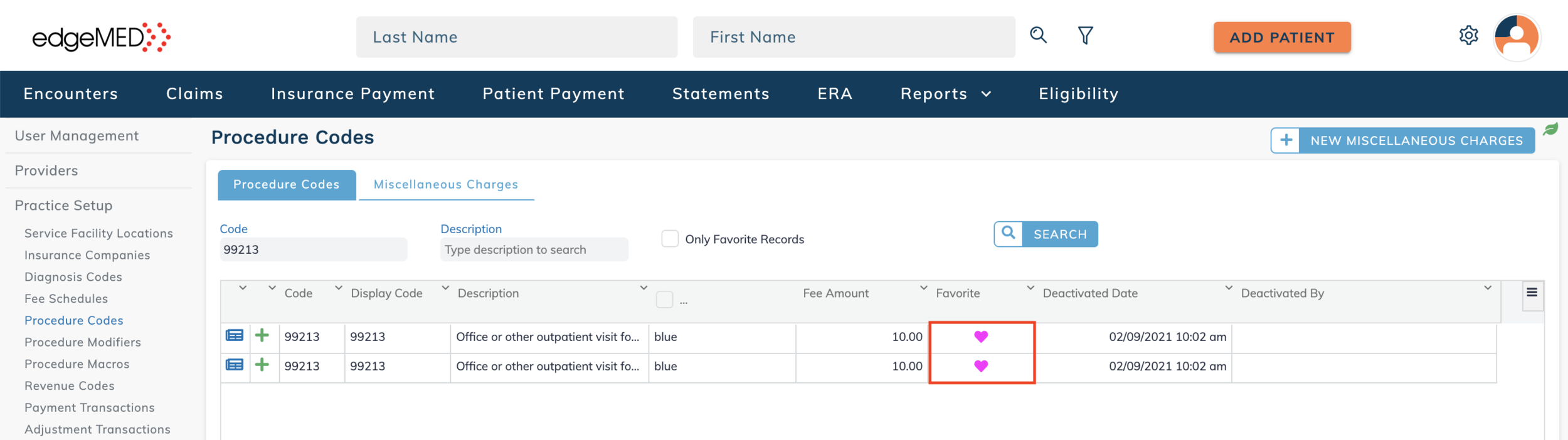This screenshot has height=440, width=1568.
Task: Click the patient search magnifier icon
Action: click(1038, 35)
